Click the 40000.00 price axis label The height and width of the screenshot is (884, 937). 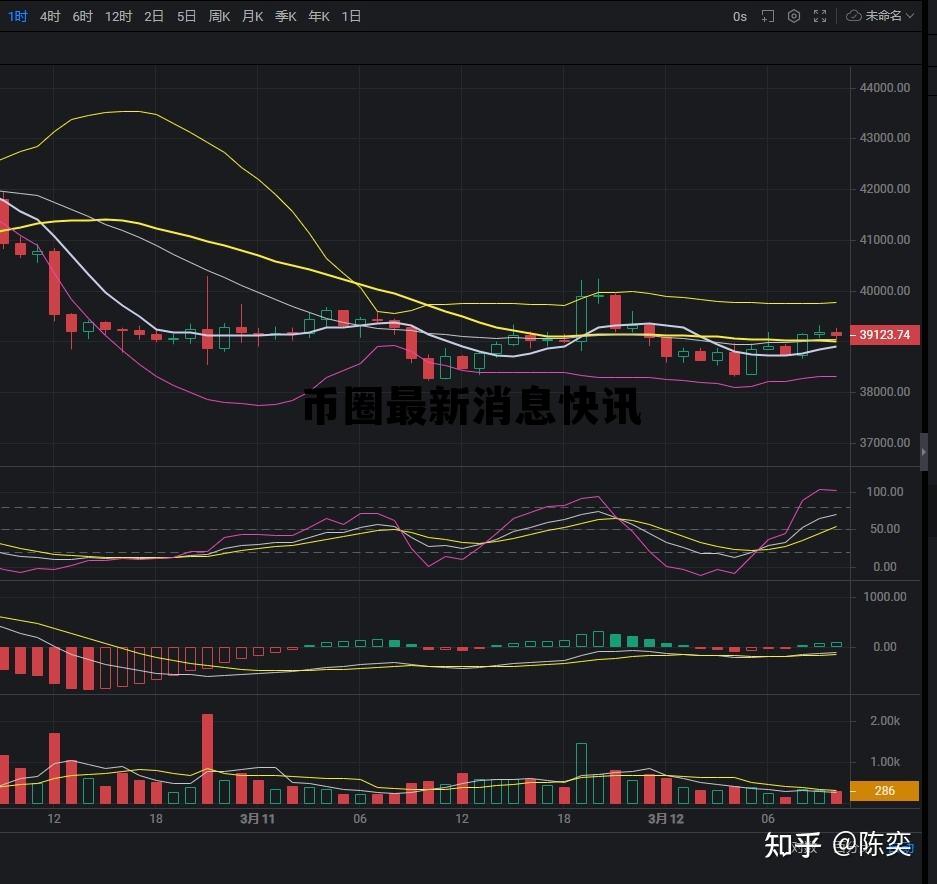point(885,291)
